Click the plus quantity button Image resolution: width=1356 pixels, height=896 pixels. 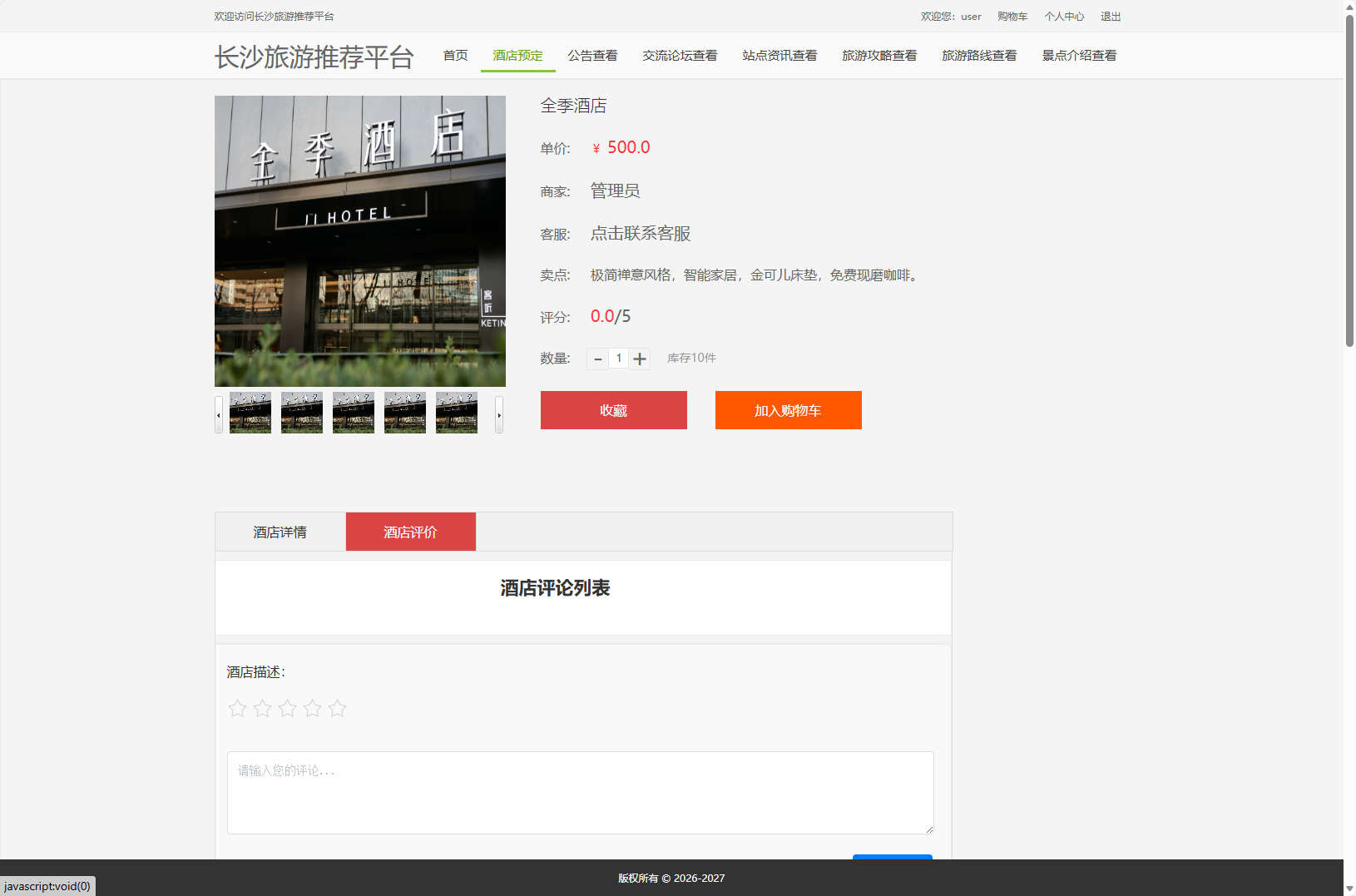(x=639, y=359)
